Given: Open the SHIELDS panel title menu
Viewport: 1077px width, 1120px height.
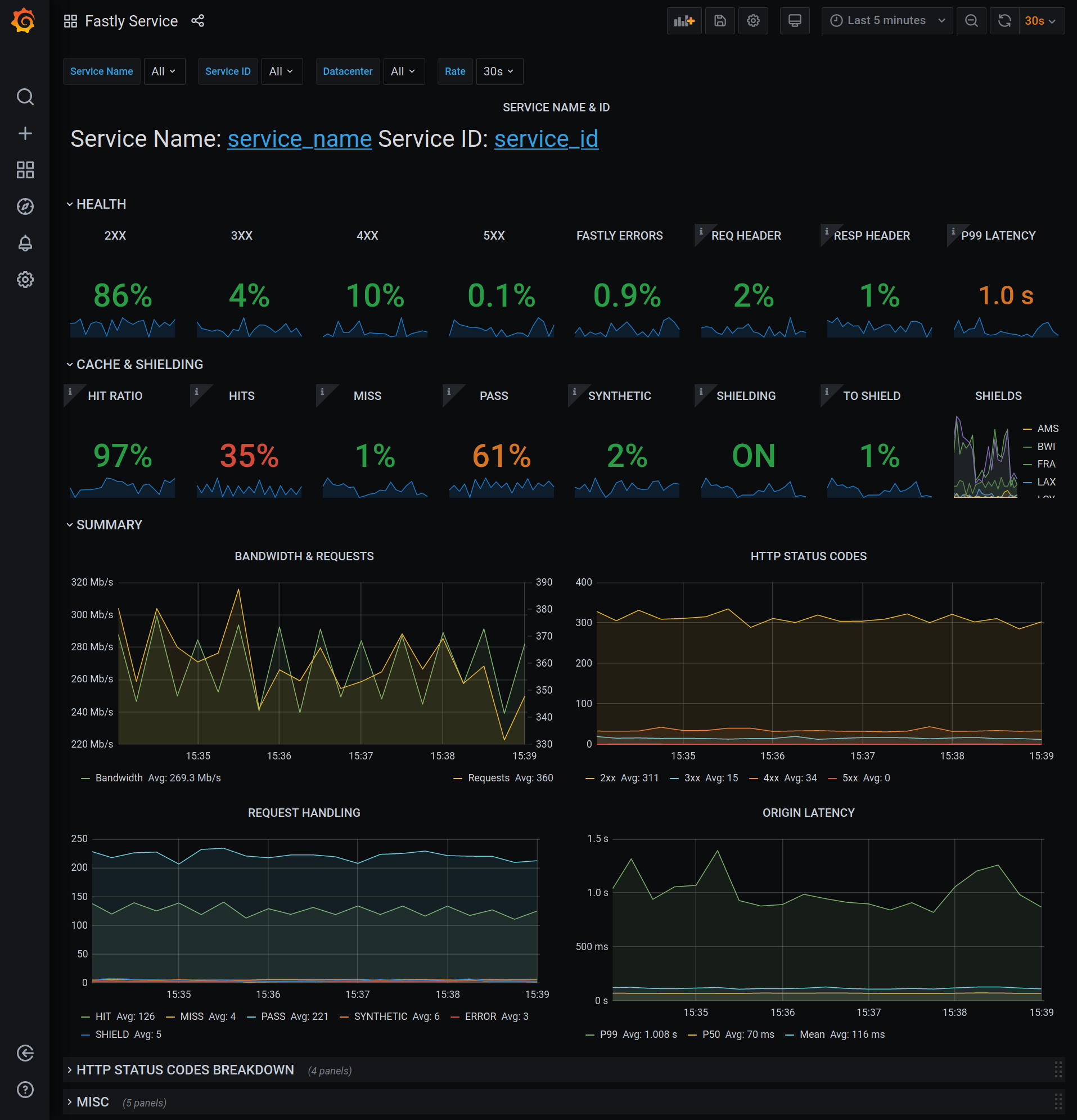Looking at the screenshot, I should coord(998,396).
